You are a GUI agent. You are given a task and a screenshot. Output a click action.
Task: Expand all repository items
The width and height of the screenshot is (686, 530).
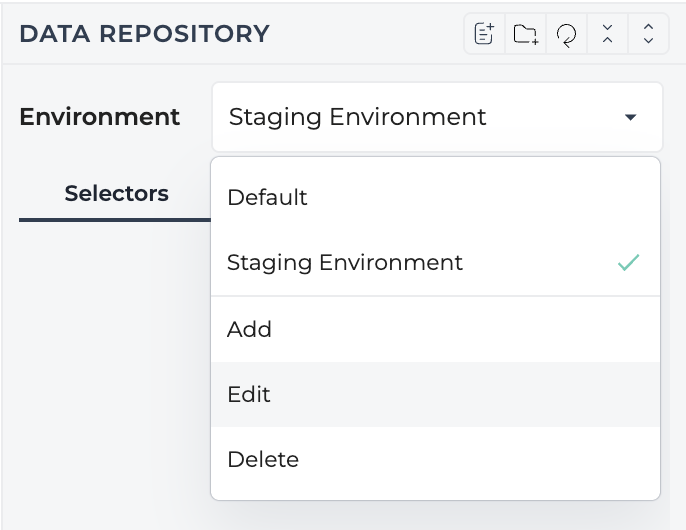pos(648,34)
